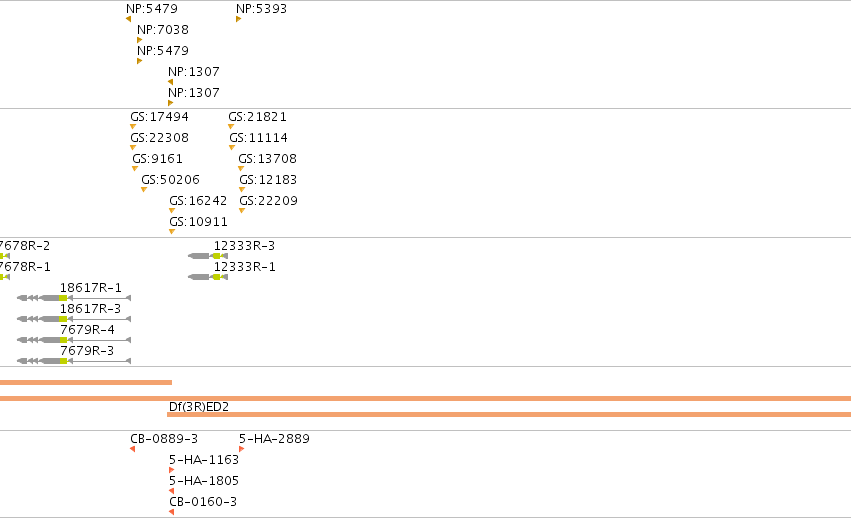The image size is (851, 518).
Task: Click the red arrow under 5-HA-2889
Action: click(x=242, y=449)
